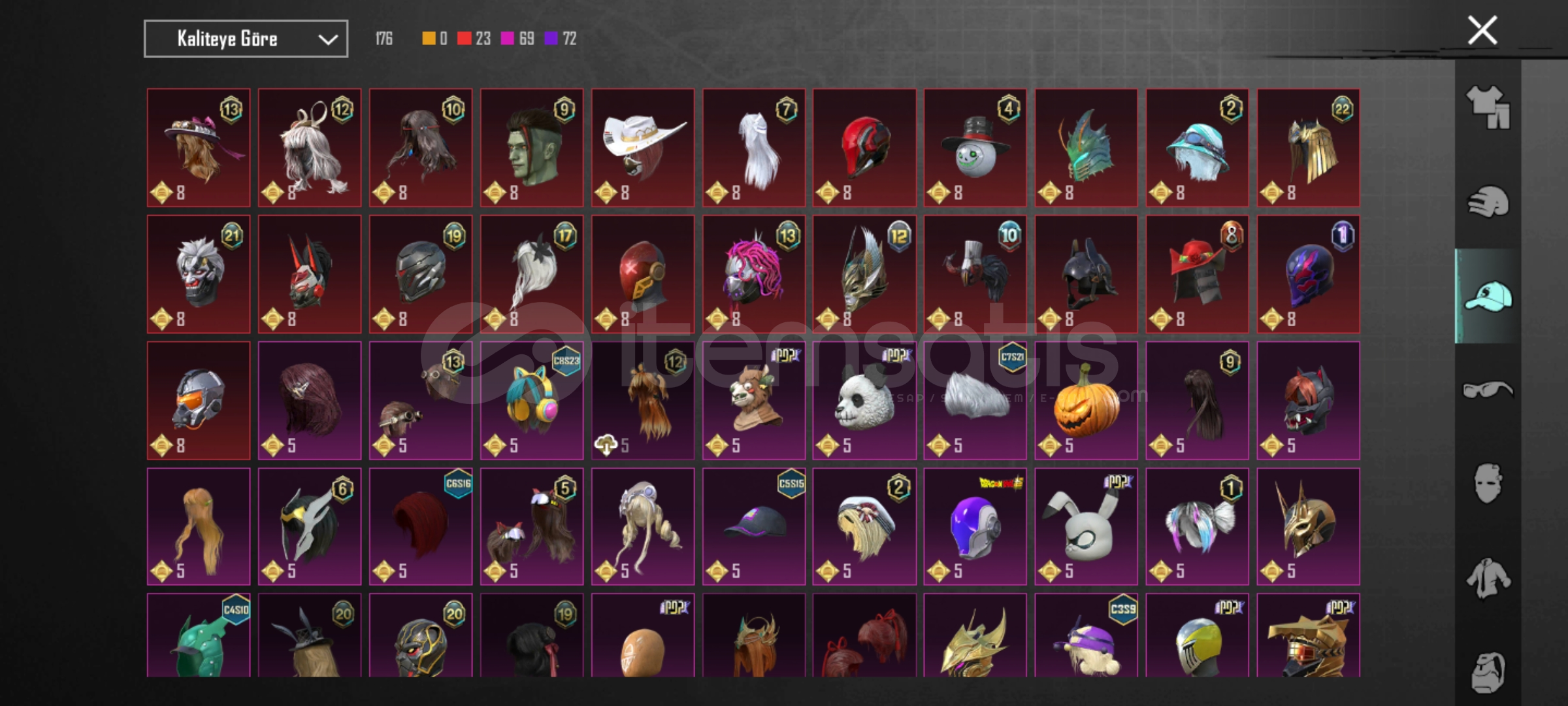Screen dimensions: 1568x706
Task: Select the snowman head with top hat
Action: [975, 148]
